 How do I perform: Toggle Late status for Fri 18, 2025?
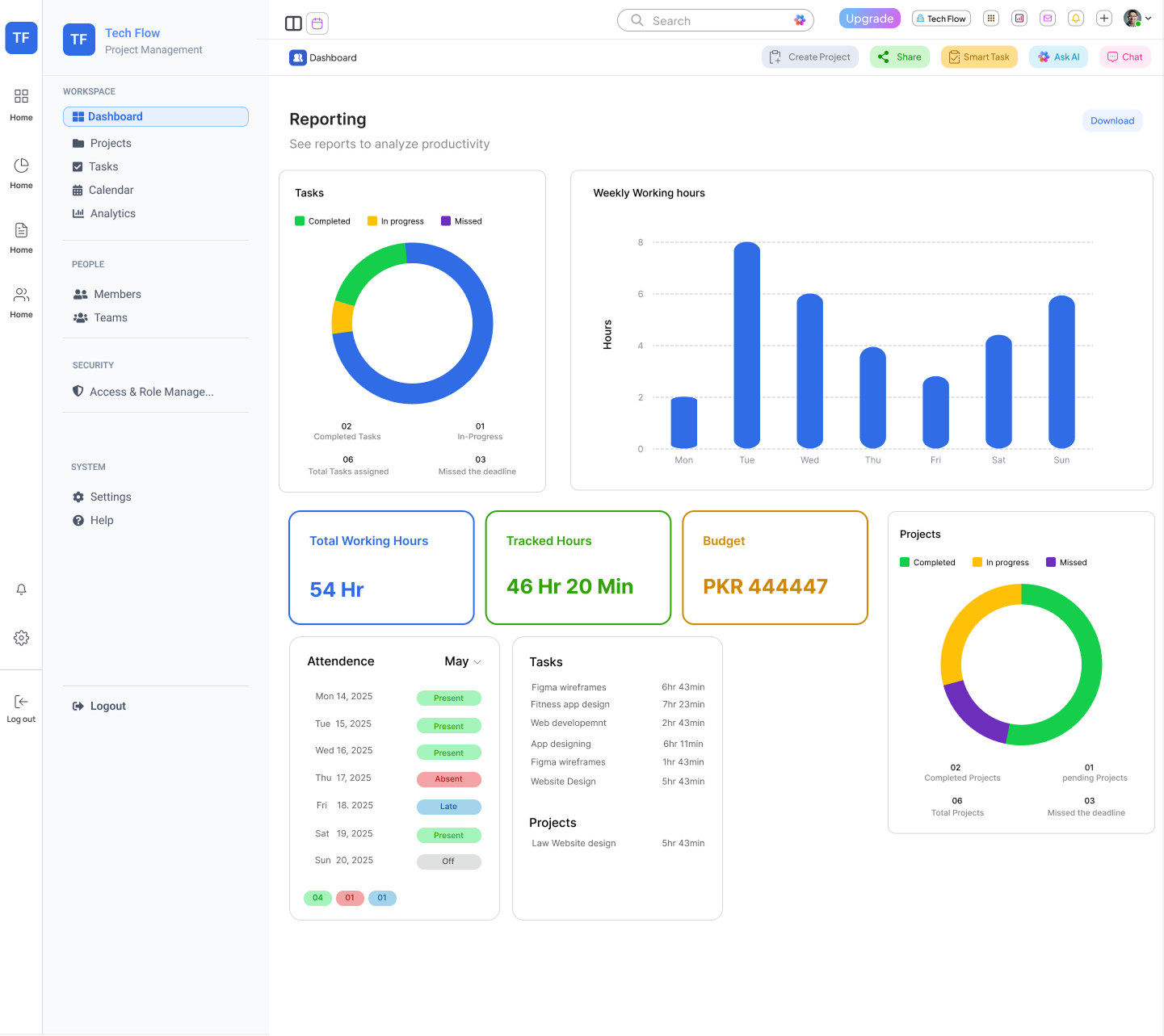click(448, 807)
